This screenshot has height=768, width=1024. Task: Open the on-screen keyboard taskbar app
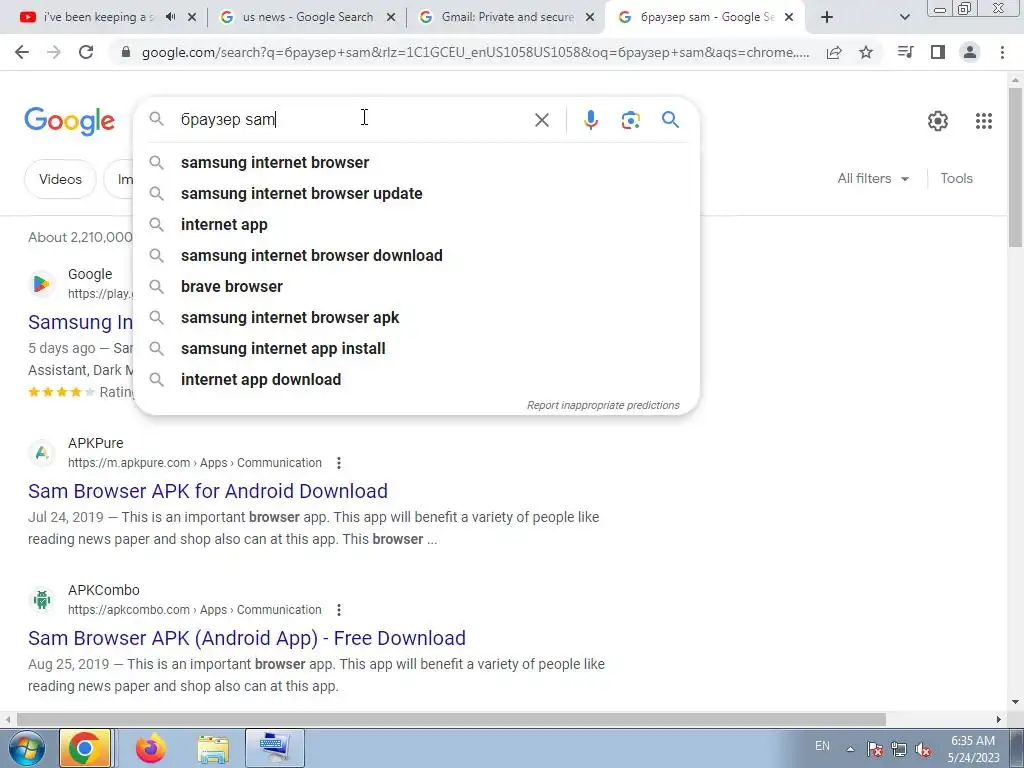pyautogui.click(x=275, y=748)
